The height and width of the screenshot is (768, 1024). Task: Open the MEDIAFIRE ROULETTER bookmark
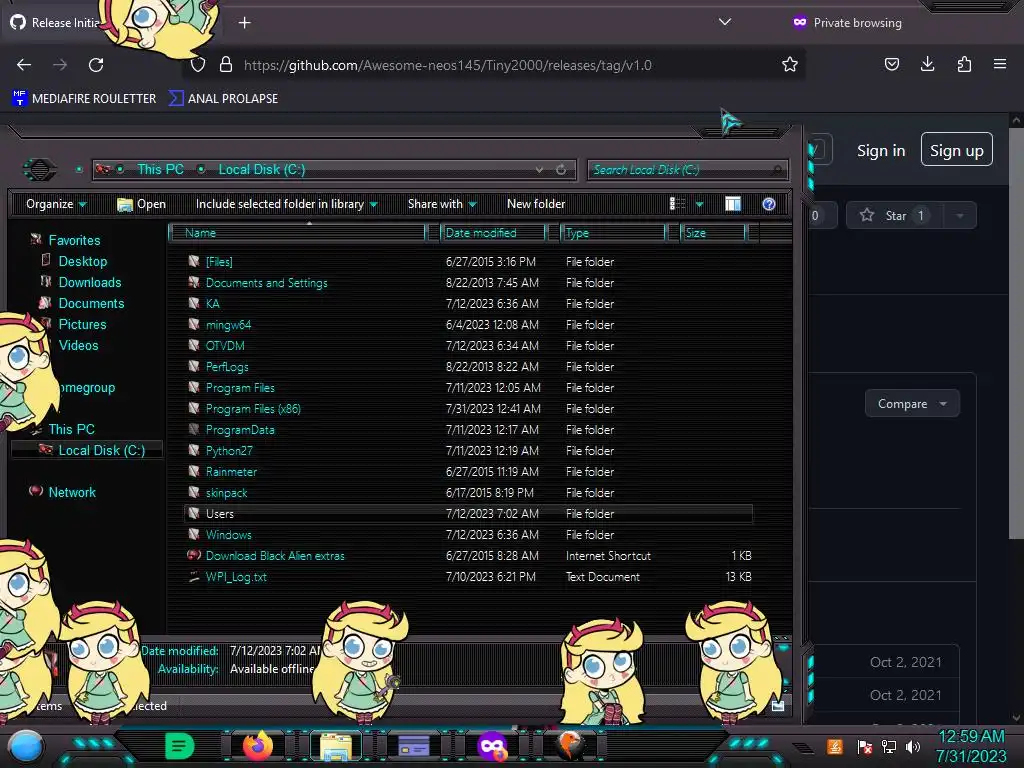[85, 99]
